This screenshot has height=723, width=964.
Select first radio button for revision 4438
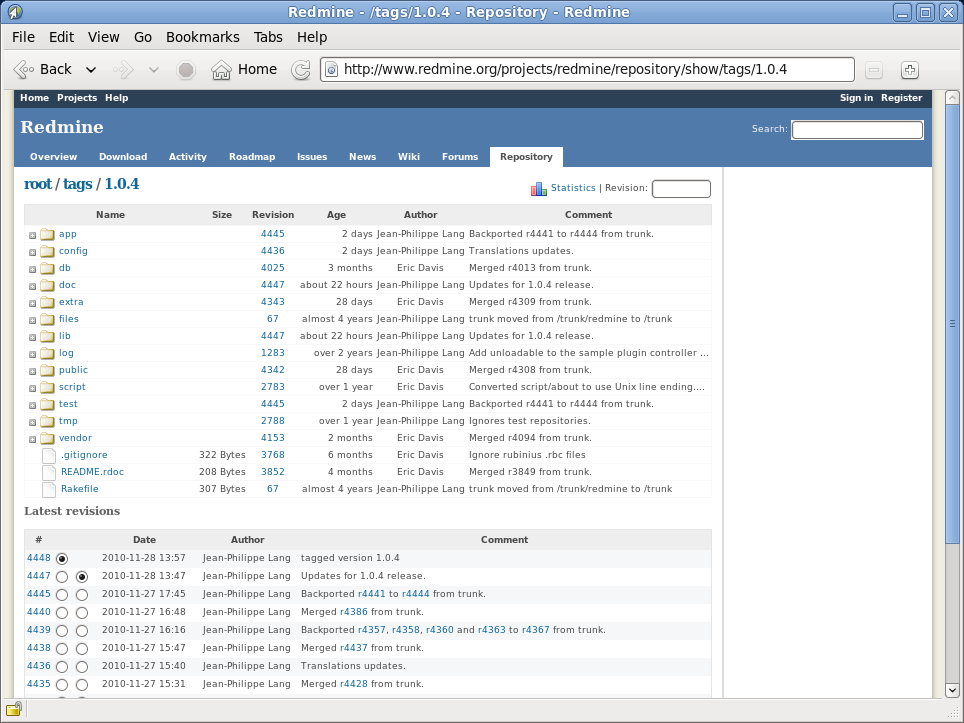(x=61, y=649)
